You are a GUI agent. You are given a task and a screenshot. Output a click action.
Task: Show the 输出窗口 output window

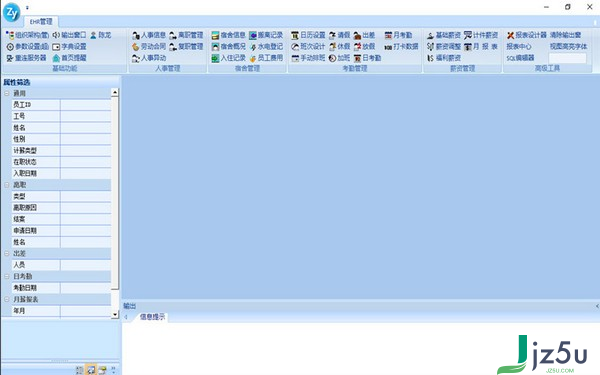pos(69,35)
